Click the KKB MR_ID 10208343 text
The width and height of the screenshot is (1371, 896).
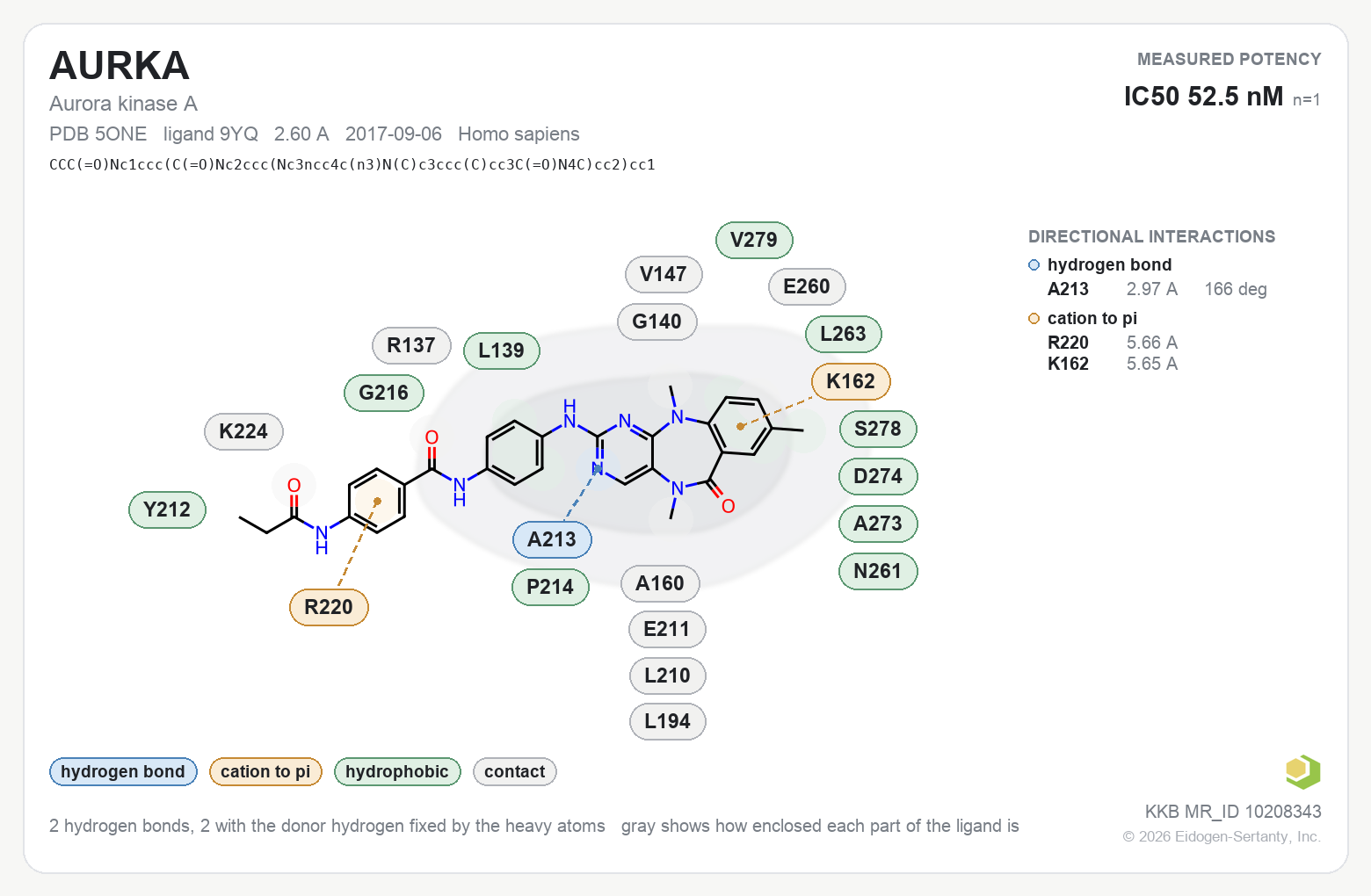[1233, 812]
